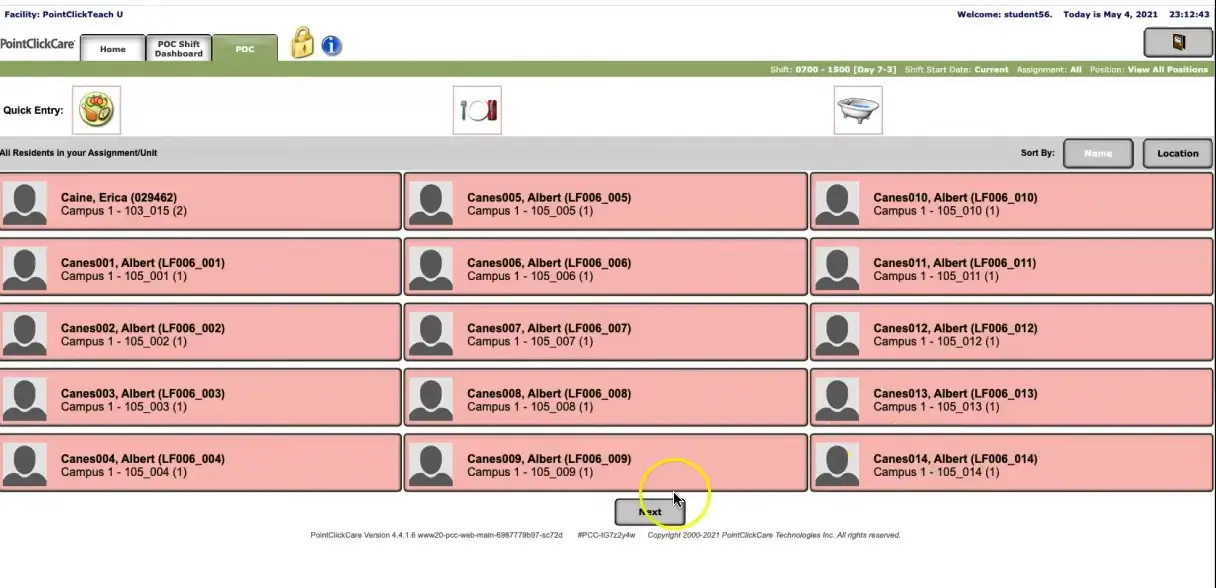Click the Next button
This screenshot has height=588, width=1216.
click(x=650, y=511)
